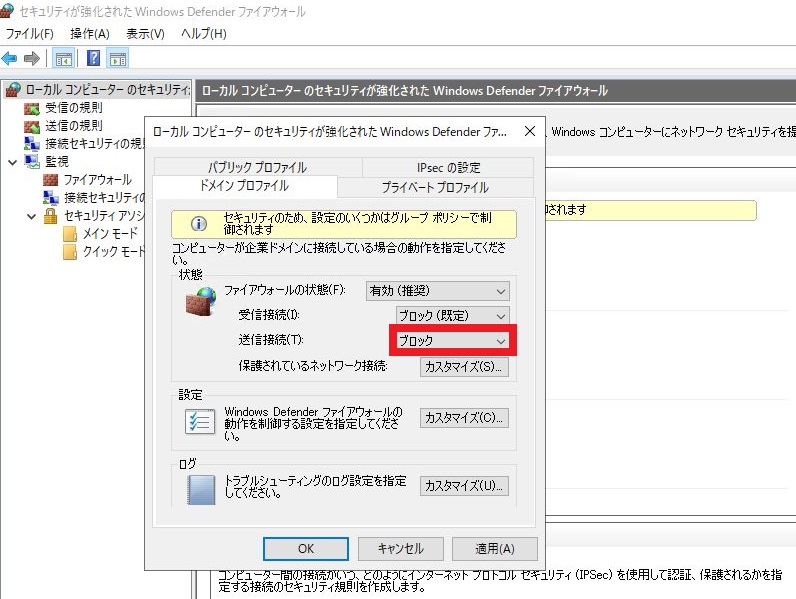Close the properties dialog with X

pos(529,131)
